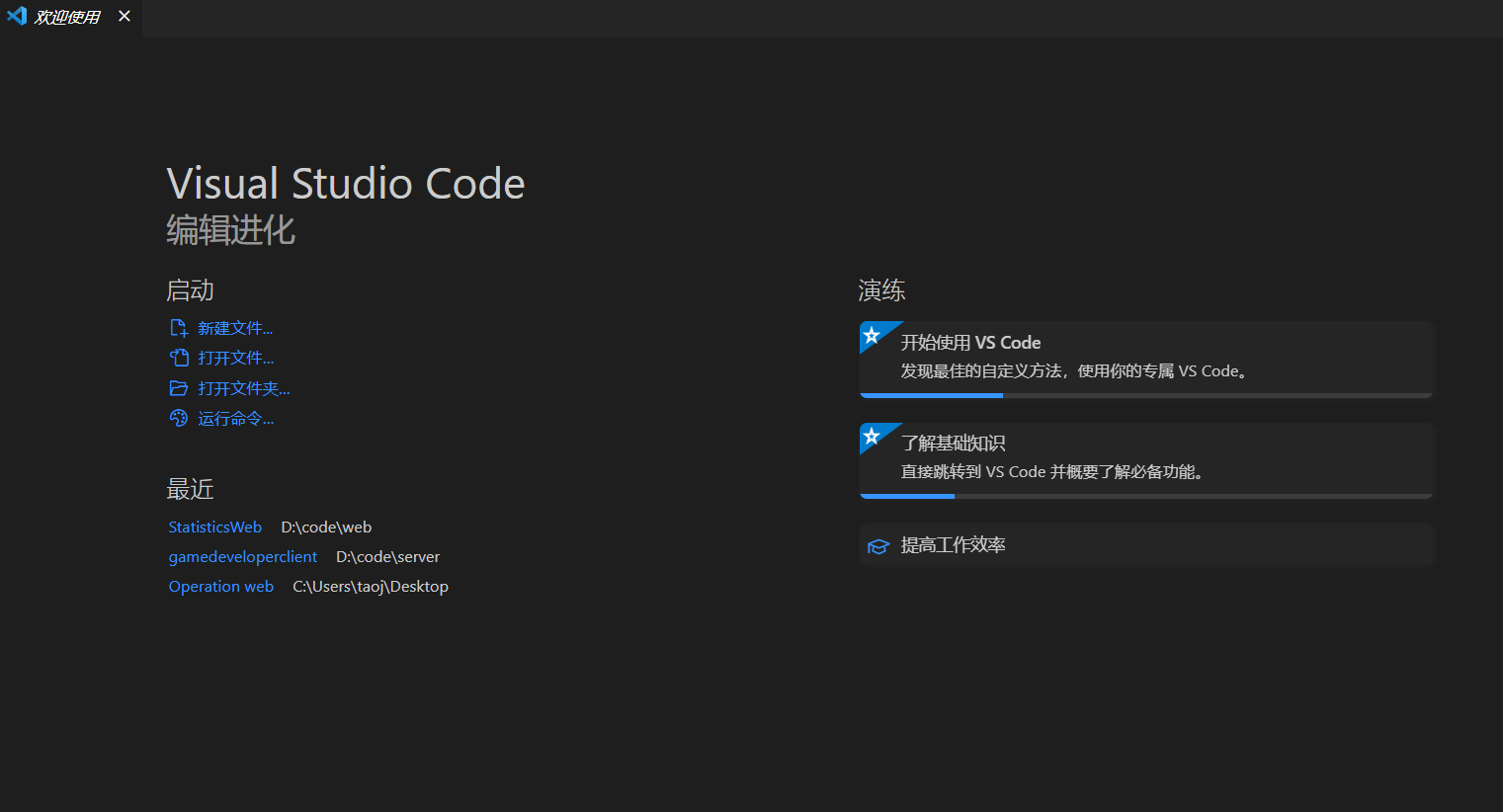Viewport: 1503px width, 812px height.
Task: Click the open file icon beside 打开文件
Action: pos(179,358)
